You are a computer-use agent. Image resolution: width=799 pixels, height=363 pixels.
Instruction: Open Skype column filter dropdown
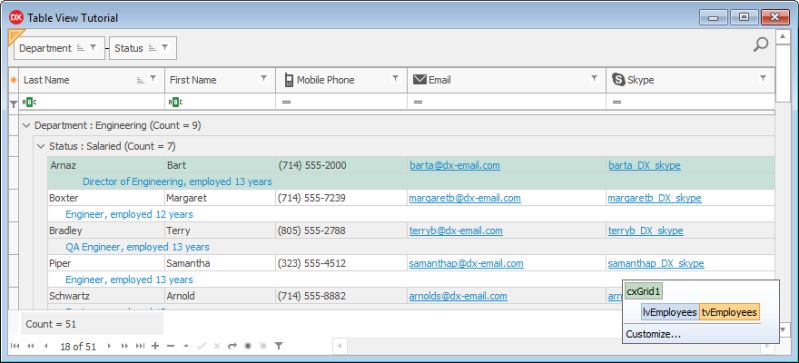pyautogui.click(x=763, y=79)
